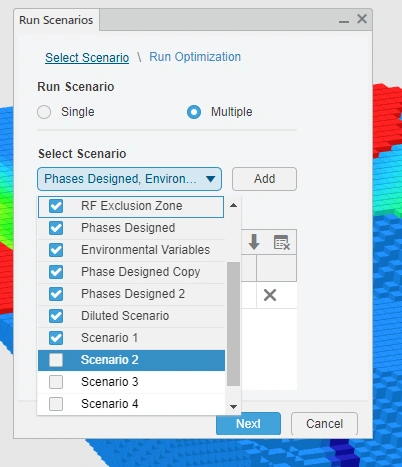Select the Multiple radio button
The height and width of the screenshot is (467, 402).
[x=194, y=112]
